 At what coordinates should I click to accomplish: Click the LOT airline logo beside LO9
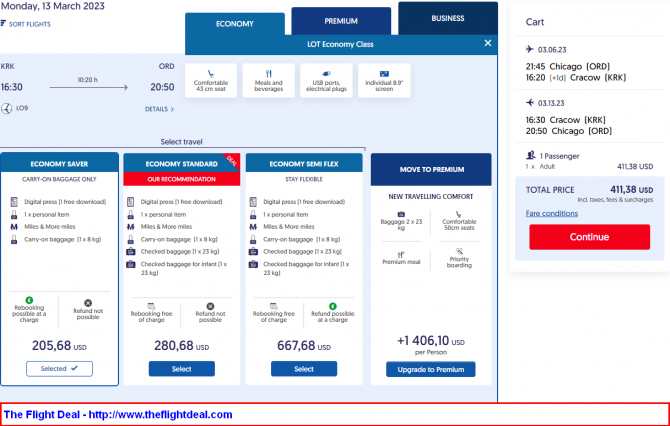[x=6, y=109]
